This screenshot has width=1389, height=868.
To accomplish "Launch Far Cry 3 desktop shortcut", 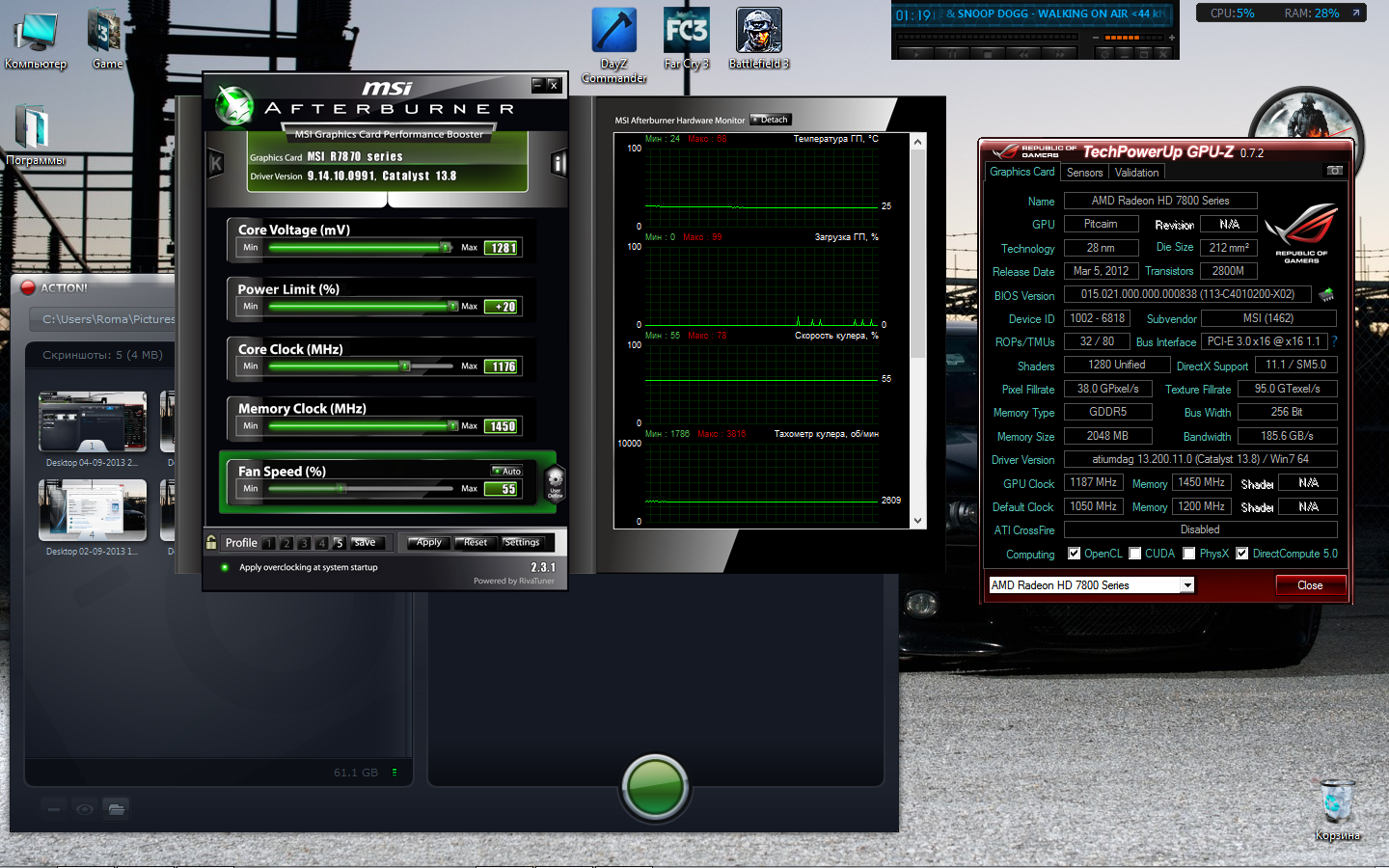I will [x=686, y=40].
